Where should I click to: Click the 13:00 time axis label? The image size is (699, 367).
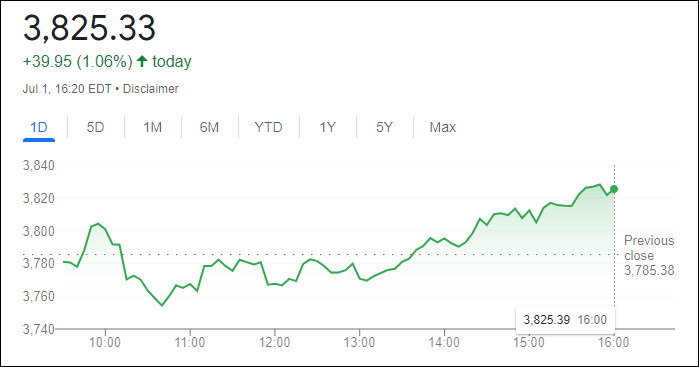(x=359, y=342)
